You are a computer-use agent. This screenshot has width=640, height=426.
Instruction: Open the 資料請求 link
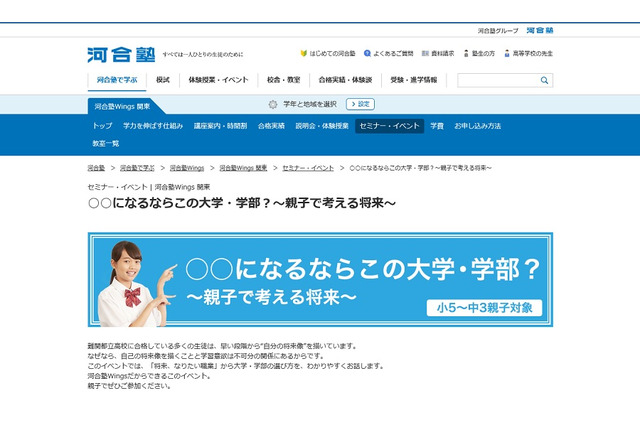(x=443, y=53)
